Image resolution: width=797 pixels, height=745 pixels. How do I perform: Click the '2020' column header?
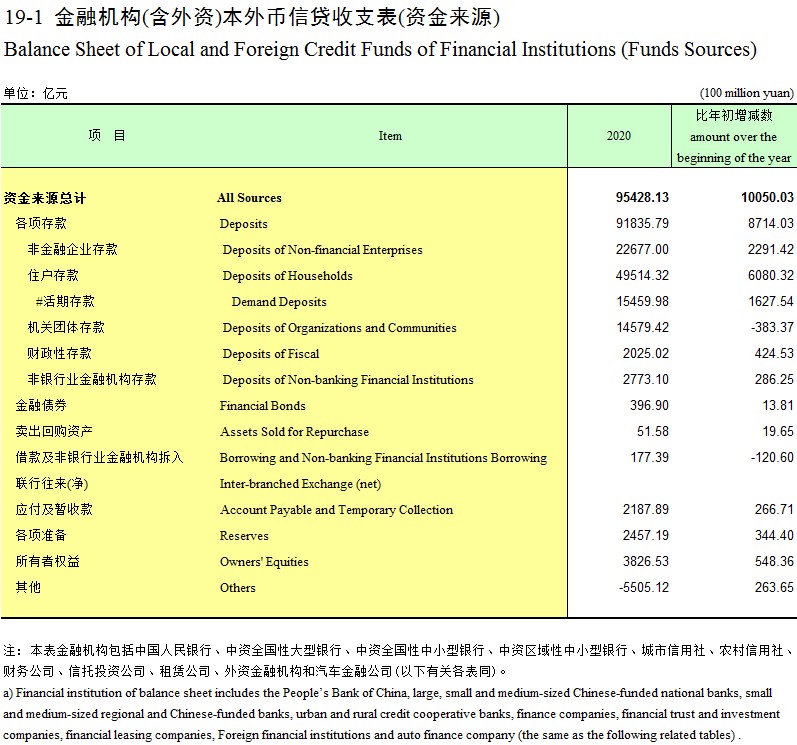(x=619, y=136)
